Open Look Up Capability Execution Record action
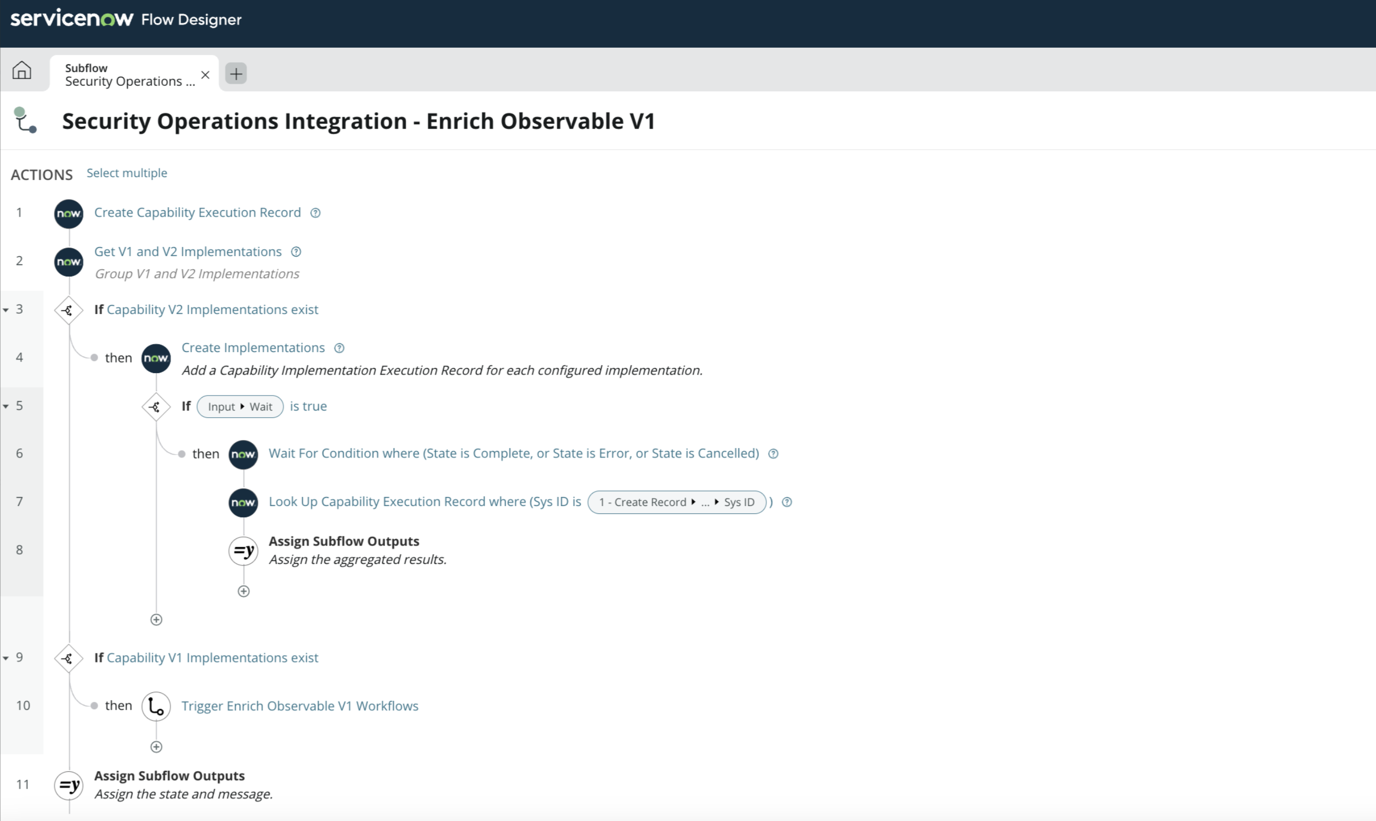The image size is (1376, 821). [x=424, y=501]
